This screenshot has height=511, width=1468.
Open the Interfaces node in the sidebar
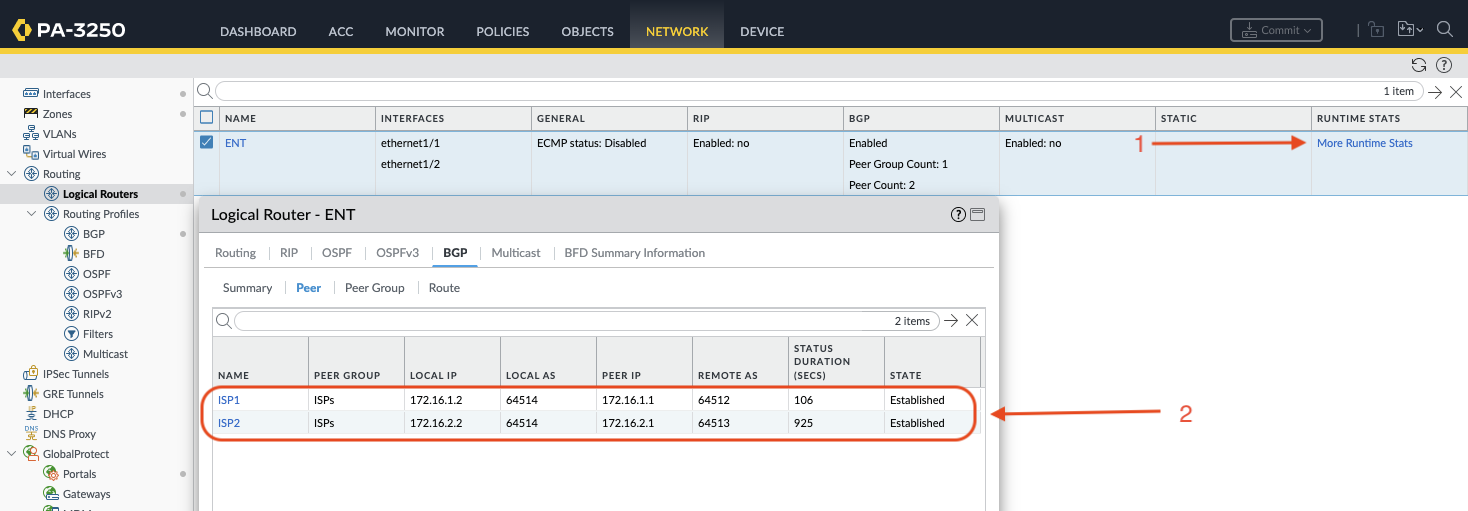(x=66, y=94)
